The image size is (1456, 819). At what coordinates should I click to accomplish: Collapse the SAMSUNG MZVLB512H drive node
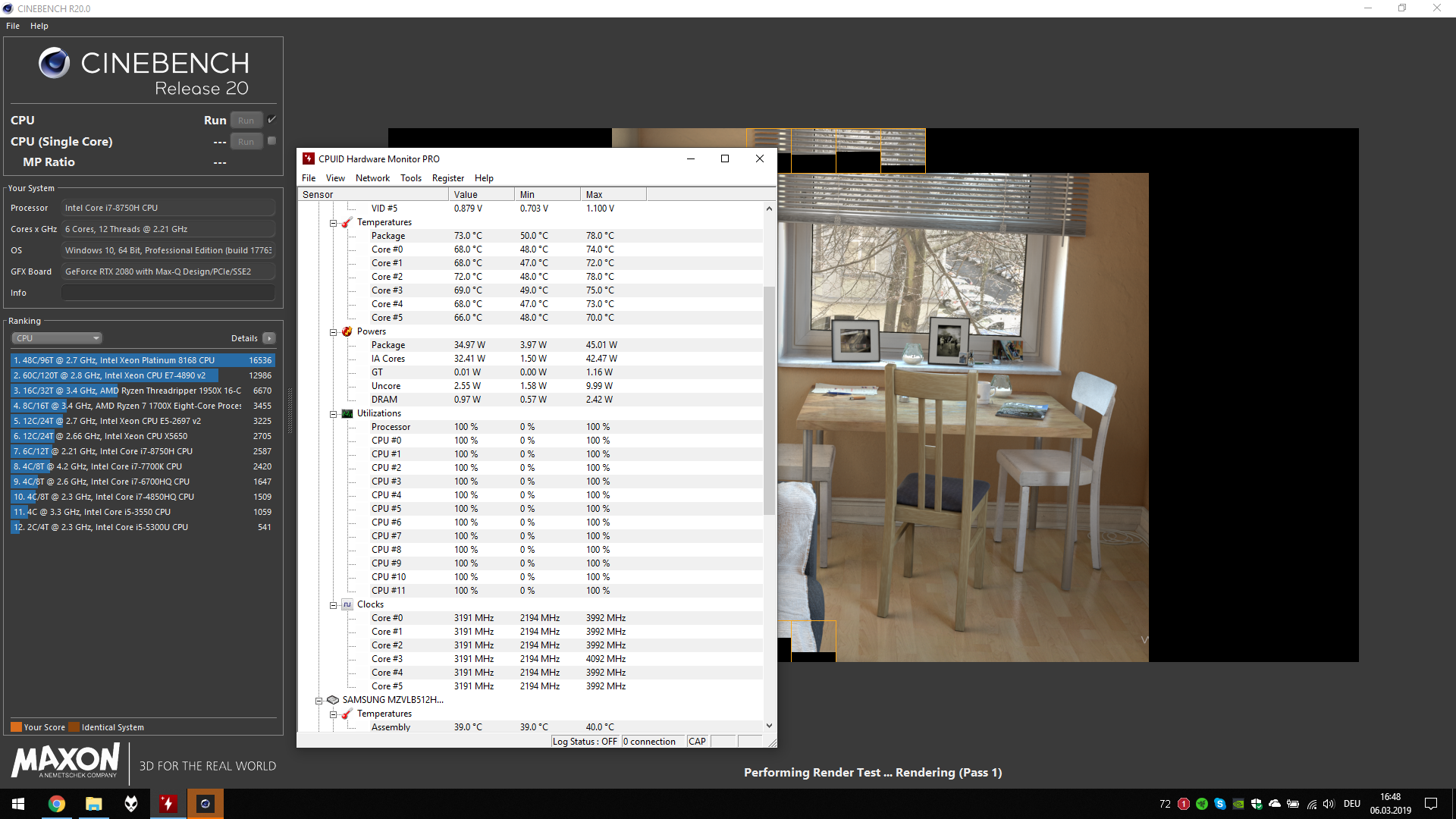click(x=319, y=701)
